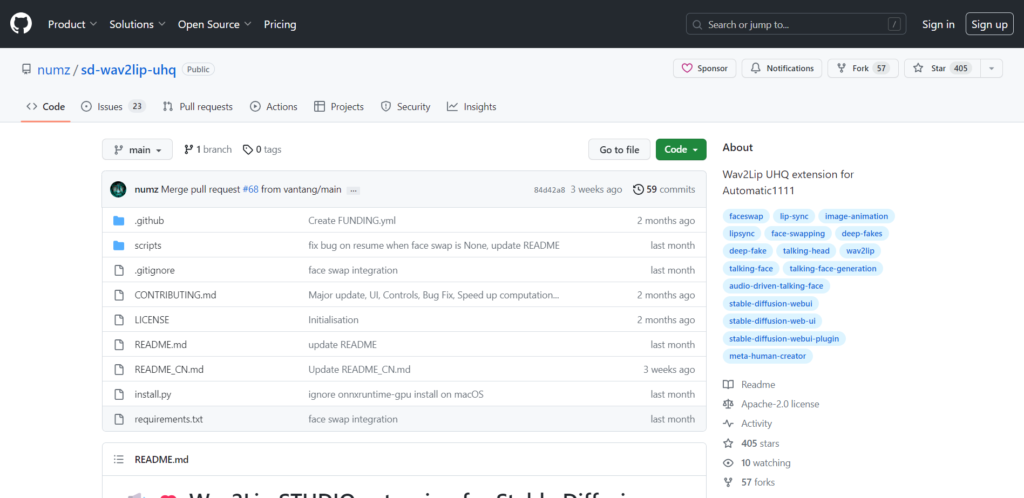The height and width of the screenshot is (498, 1024).
Task: Open the Pull requests tab
Action: 197,106
